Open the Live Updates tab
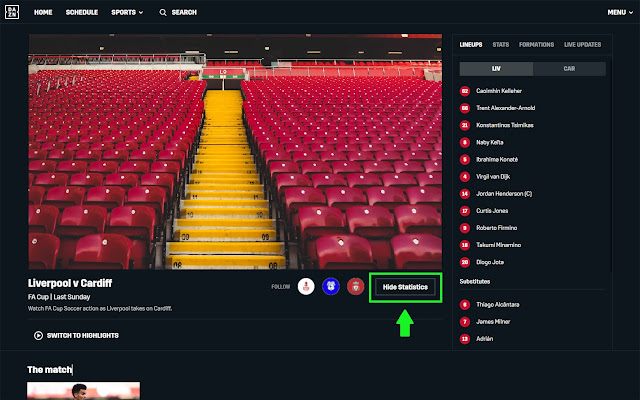Viewport: 640px width, 400px height. (x=582, y=44)
